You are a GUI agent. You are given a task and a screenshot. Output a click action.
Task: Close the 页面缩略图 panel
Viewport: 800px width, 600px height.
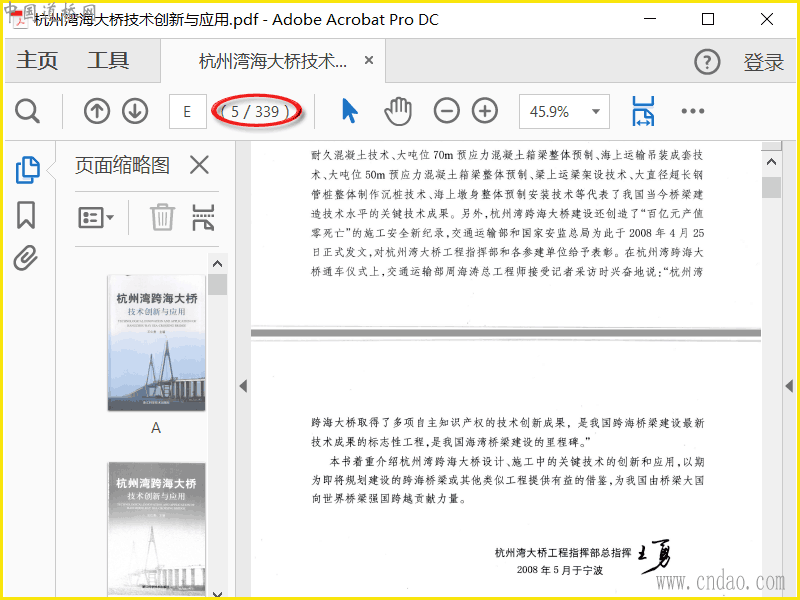(x=199, y=165)
